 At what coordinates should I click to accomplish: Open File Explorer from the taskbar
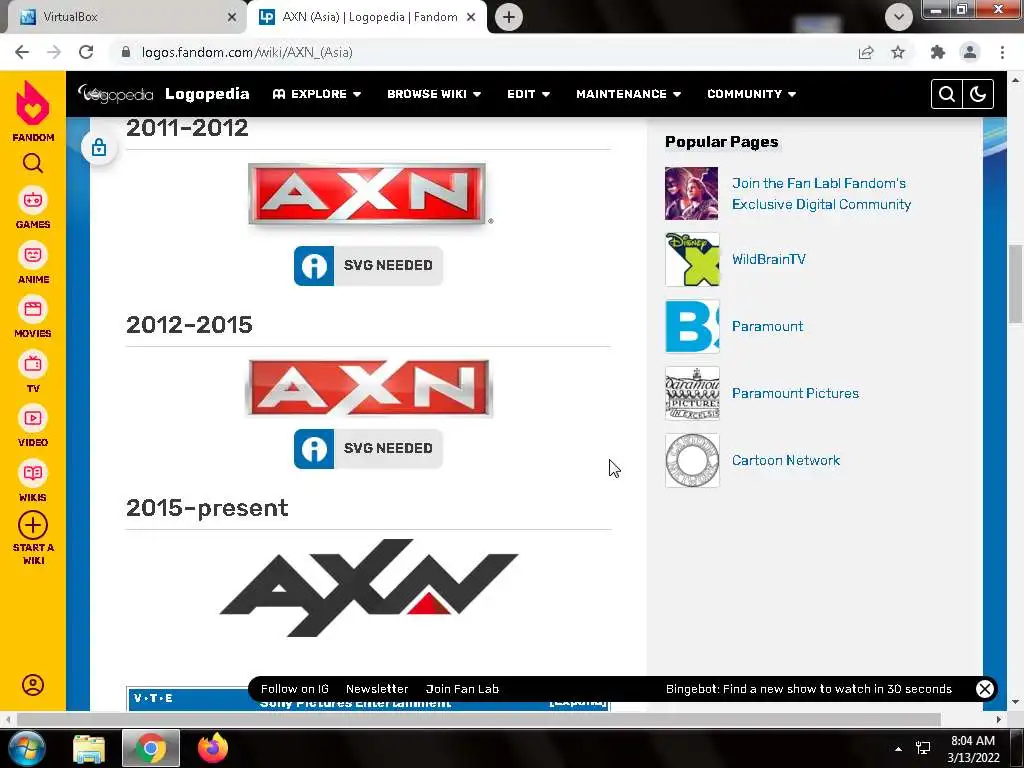click(x=89, y=748)
